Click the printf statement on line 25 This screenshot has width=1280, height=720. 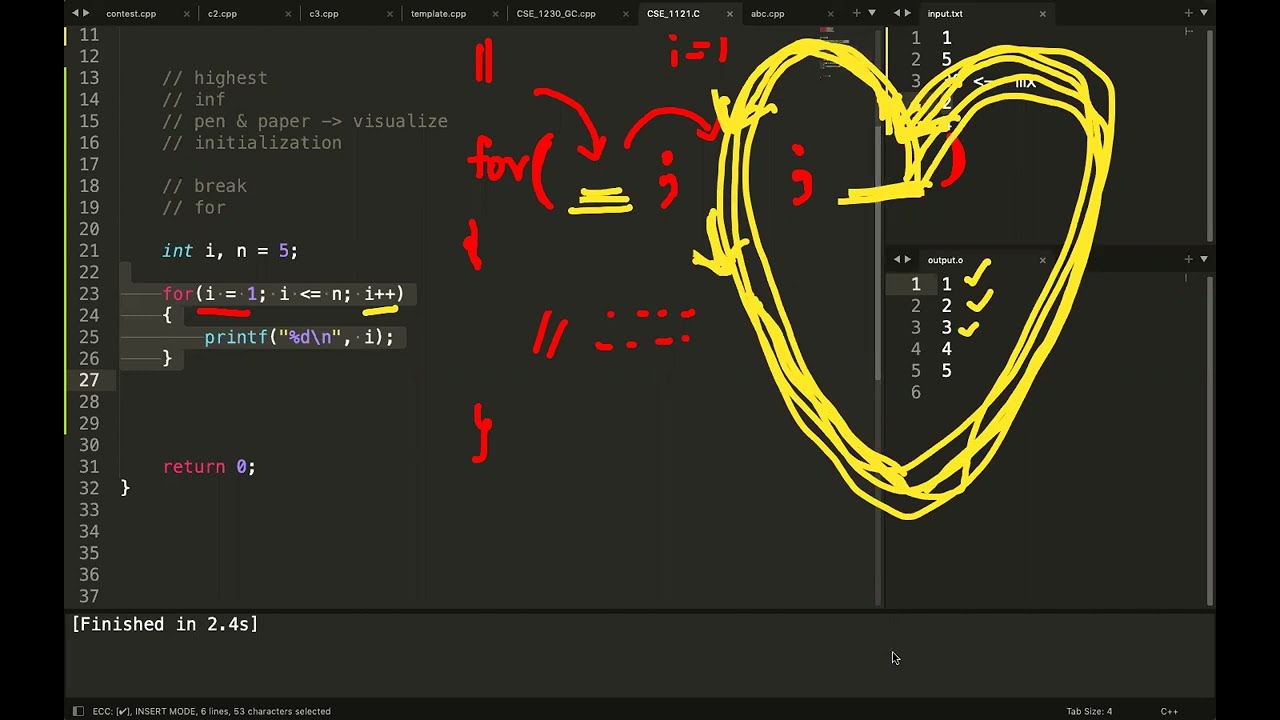tap(299, 337)
